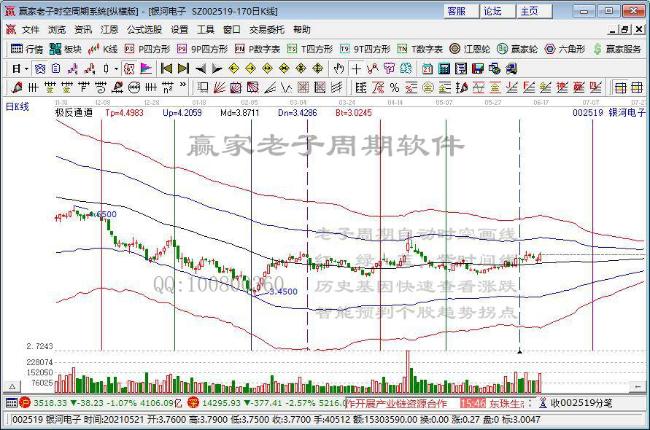Image resolution: width=650 pixels, height=430 pixels.
Task: Click the Tp=4.4983 indicator value
Action: [x=124, y=112]
